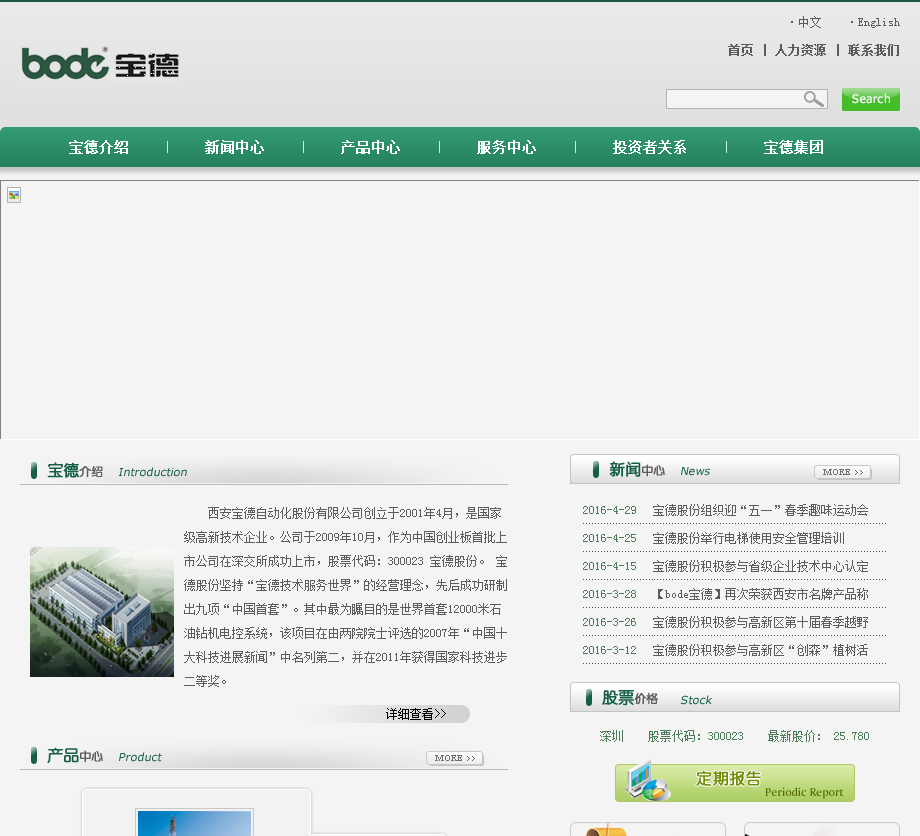The image size is (920, 836).
Task: Open the factory building thumbnail image
Action: click(x=102, y=611)
